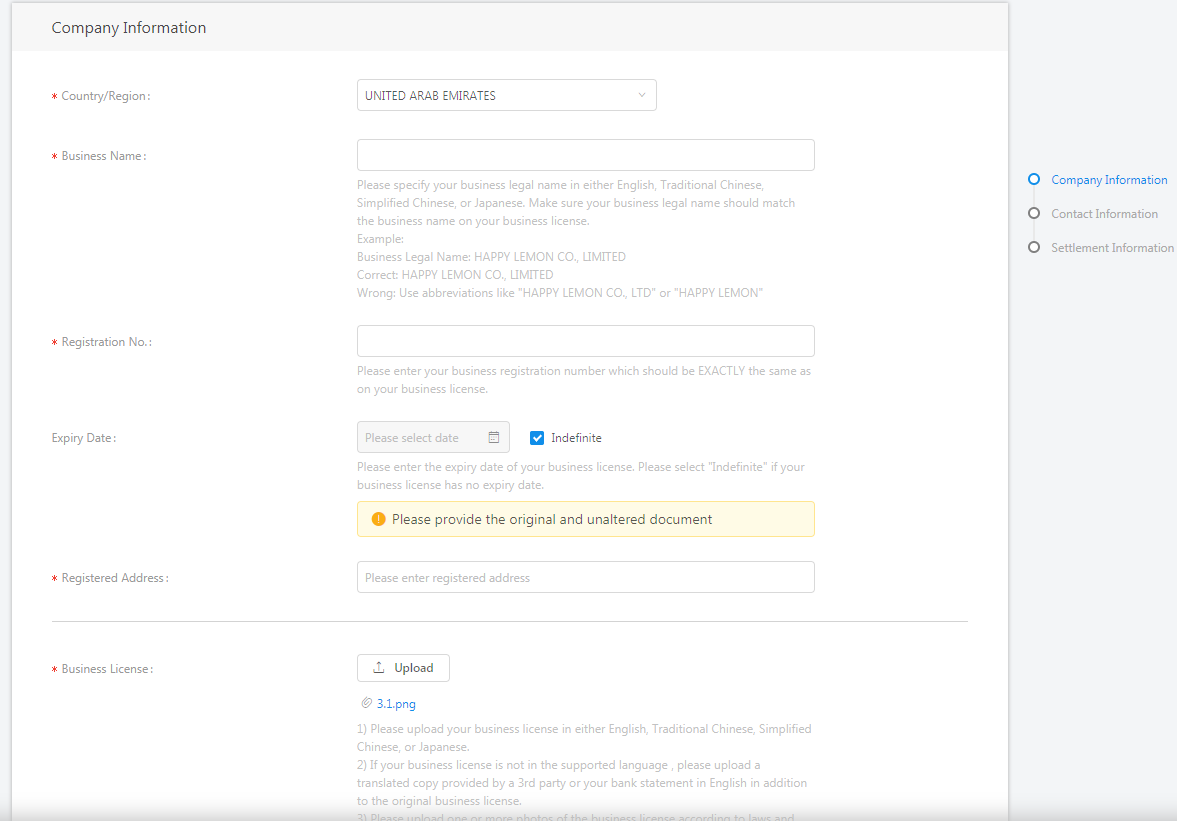Click the Settlement Information step circle marker
Viewport: 1177px width, 825px height.
point(1034,248)
